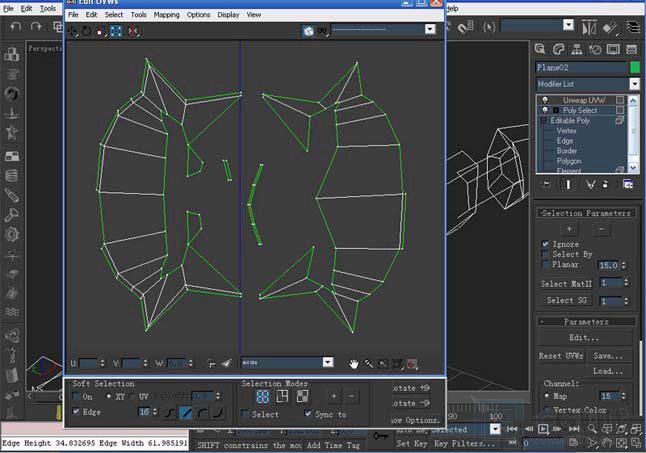Open the All IDs dropdown

[x=328, y=362]
